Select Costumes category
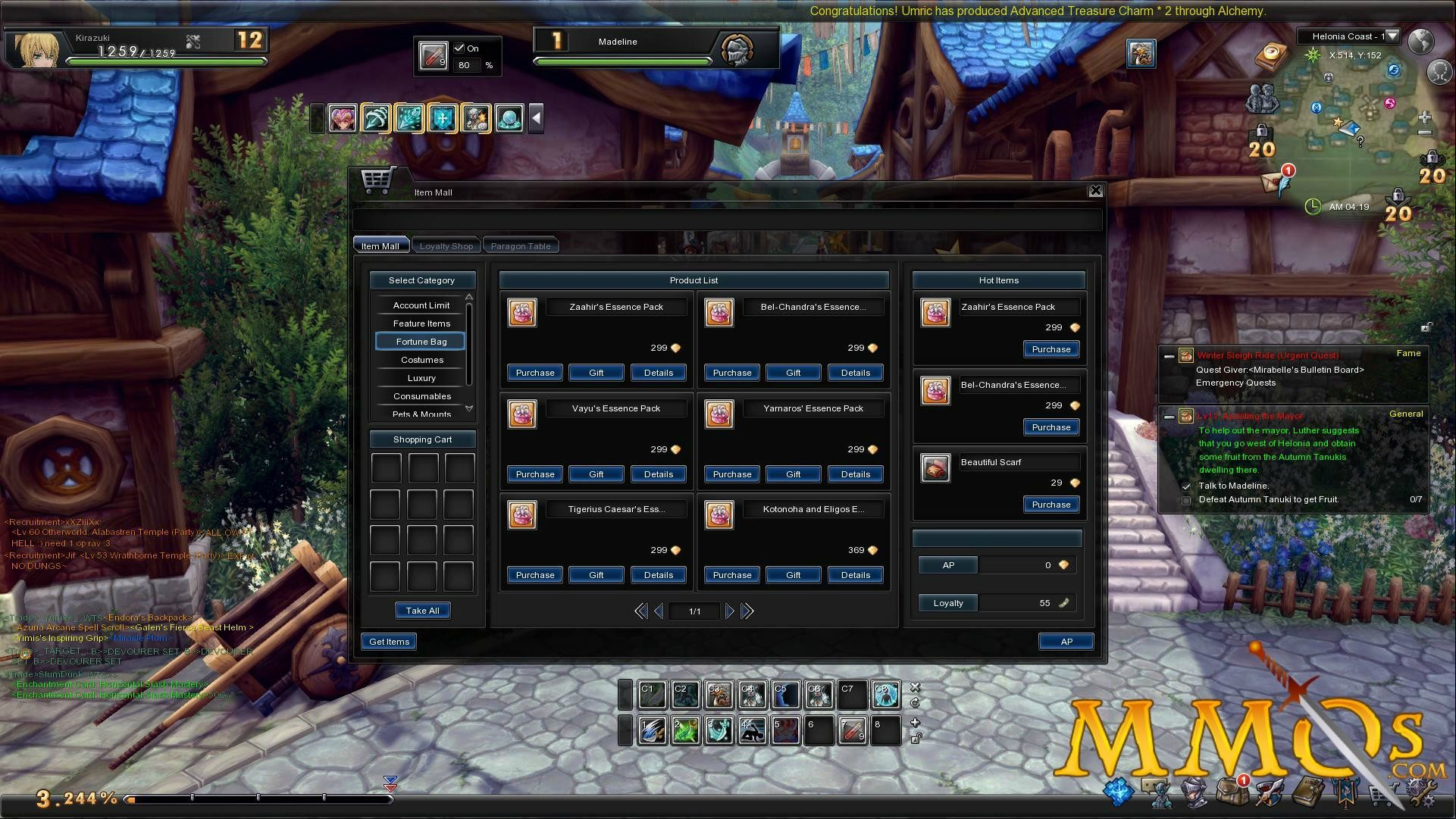This screenshot has width=1456, height=819. pyautogui.click(x=421, y=360)
